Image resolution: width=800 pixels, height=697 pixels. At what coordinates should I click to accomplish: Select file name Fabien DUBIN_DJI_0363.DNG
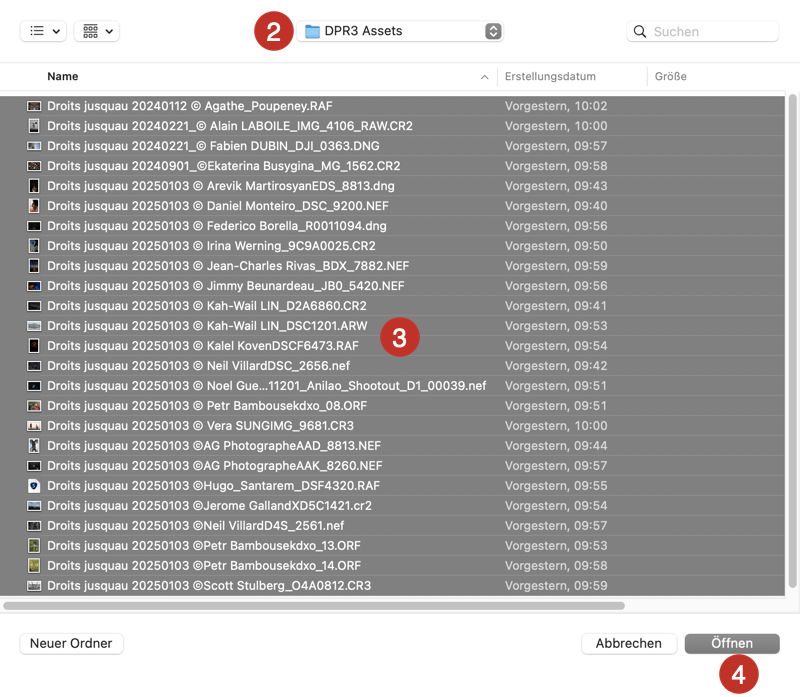(x=213, y=146)
